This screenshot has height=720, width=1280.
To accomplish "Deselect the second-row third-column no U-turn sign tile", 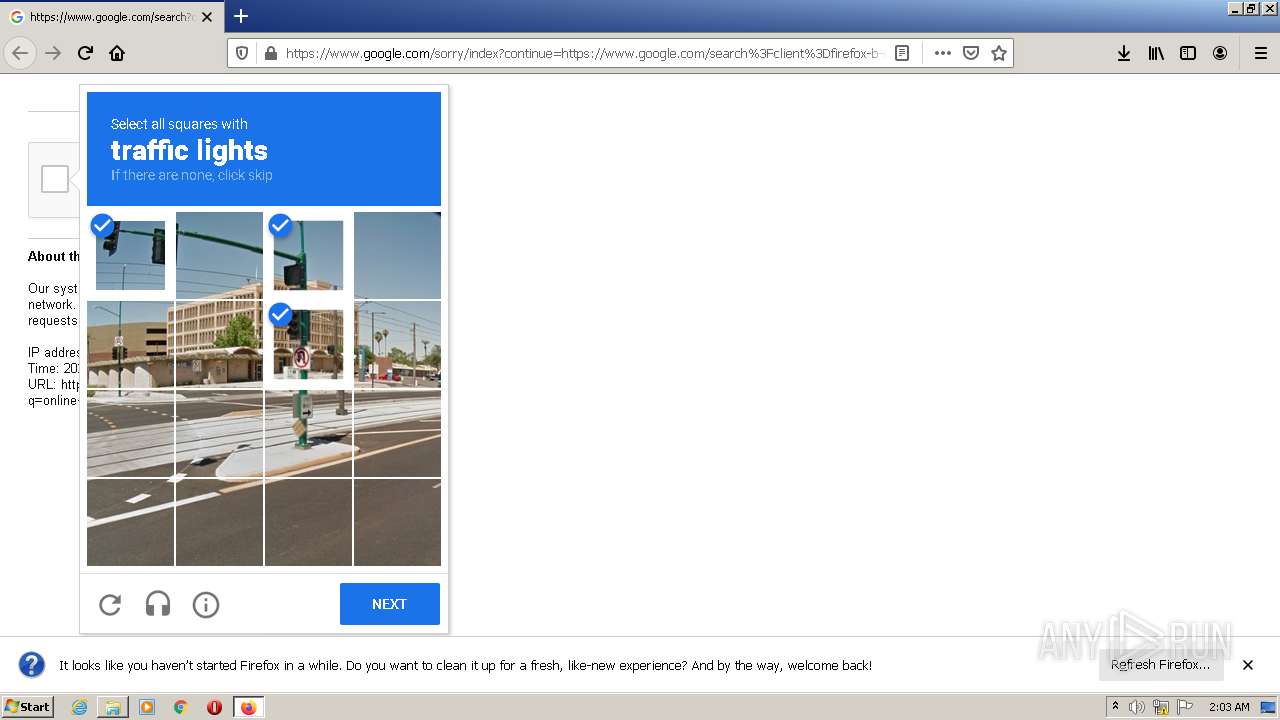I will coord(308,344).
